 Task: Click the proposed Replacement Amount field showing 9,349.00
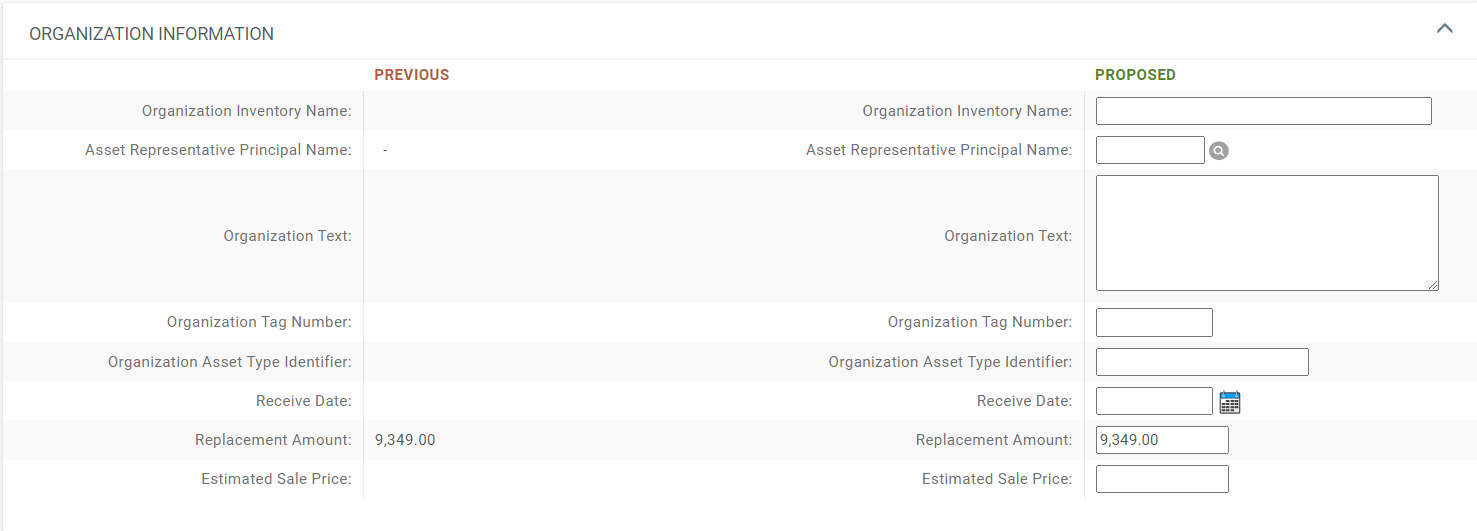(x=1162, y=440)
